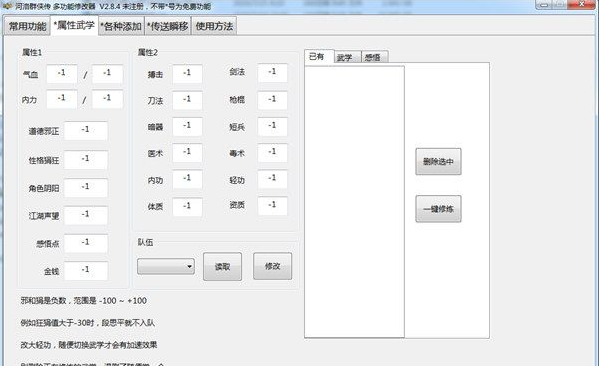Focus the 内功 skill field
This screenshot has width=599, height=366.
[x=187, y=179]
